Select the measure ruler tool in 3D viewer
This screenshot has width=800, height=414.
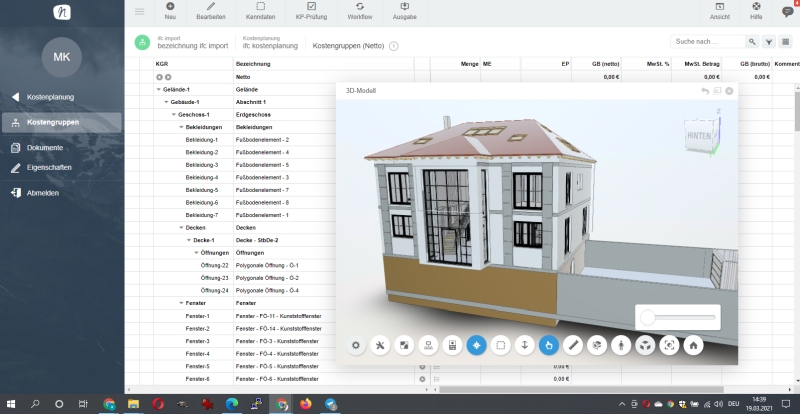572,345
